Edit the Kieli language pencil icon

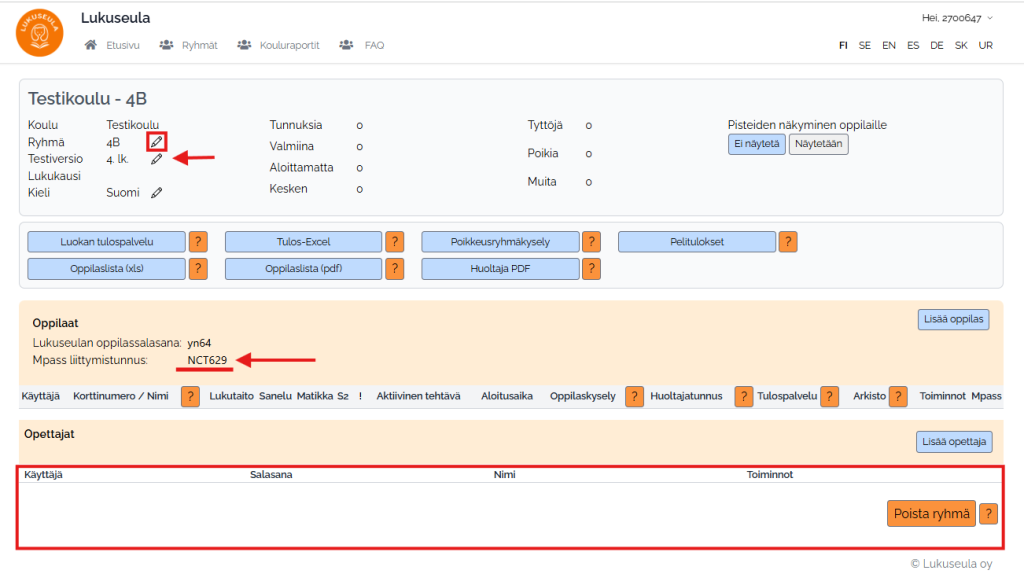[x=156, y=193]
